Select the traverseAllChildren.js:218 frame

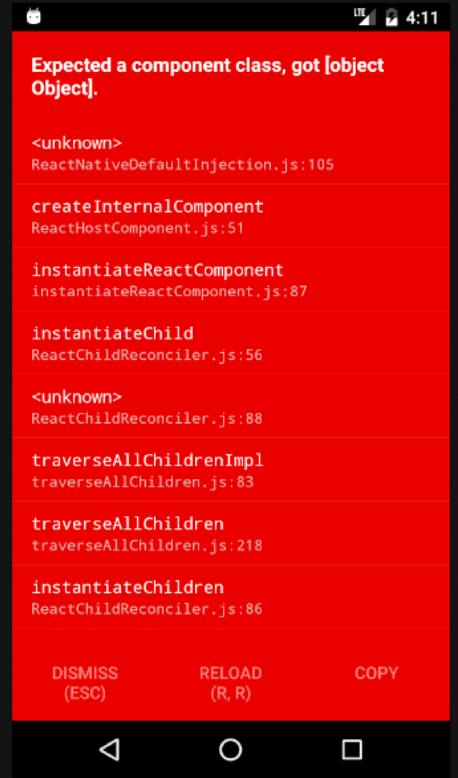pos(231,533)
